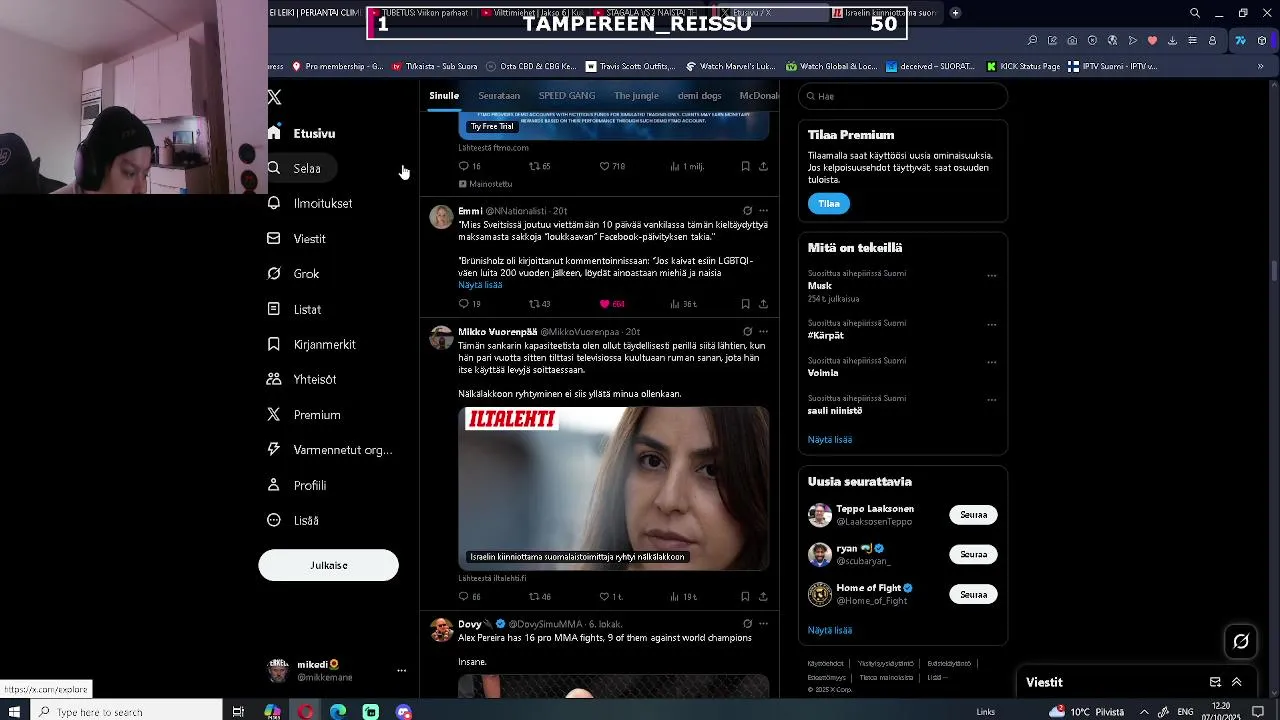Viewport: 1280px width, 720px height.
Task: Open the more options for Musk trend
Action: tap(992, 276)
